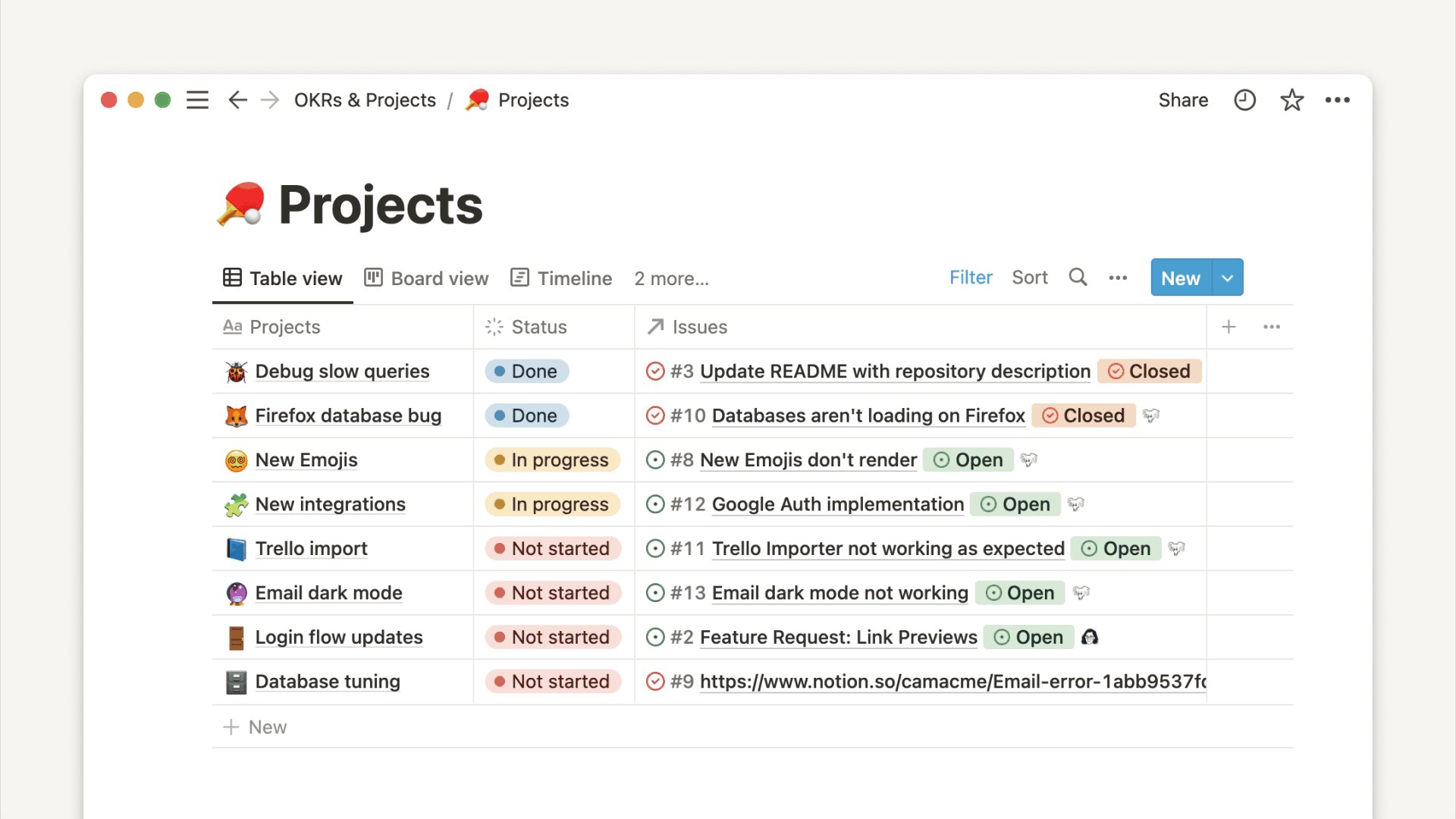Open the search icon in the table toolbar
This screenshot has height=819, width=1456.
[x=1078, y=278]
